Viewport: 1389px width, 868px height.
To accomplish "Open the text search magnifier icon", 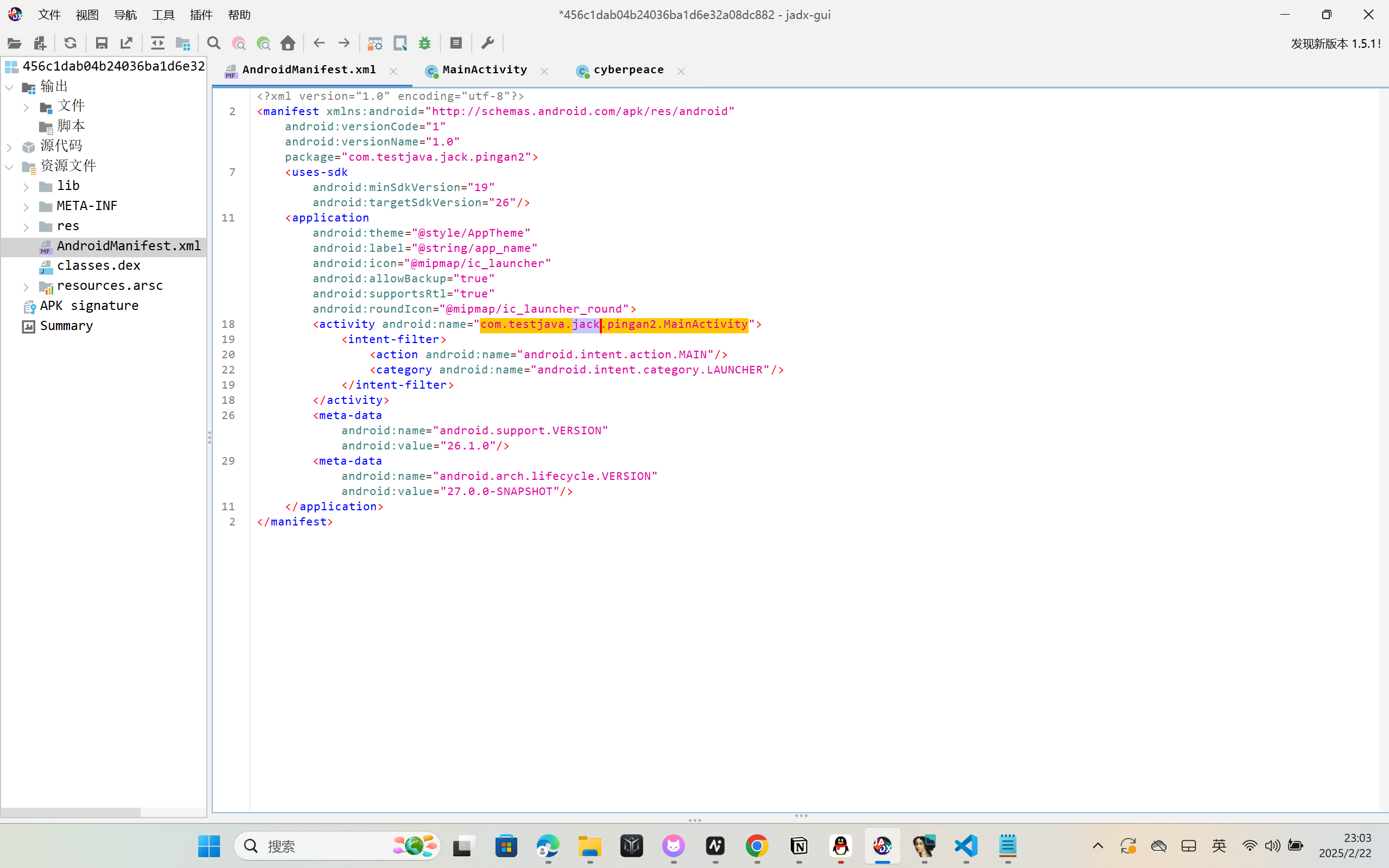I will coord(213,43).
